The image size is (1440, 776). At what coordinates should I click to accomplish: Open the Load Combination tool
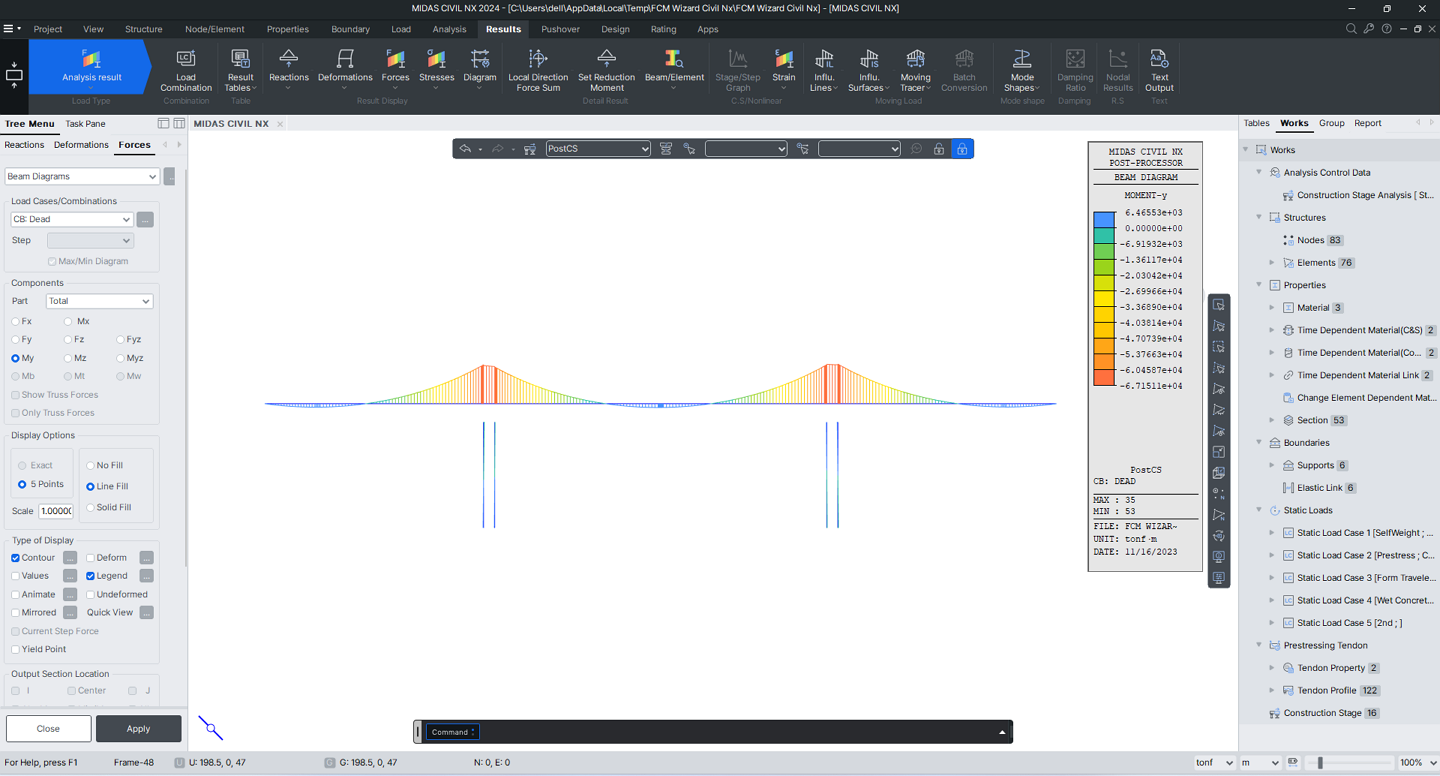click(x=186, y=70)
